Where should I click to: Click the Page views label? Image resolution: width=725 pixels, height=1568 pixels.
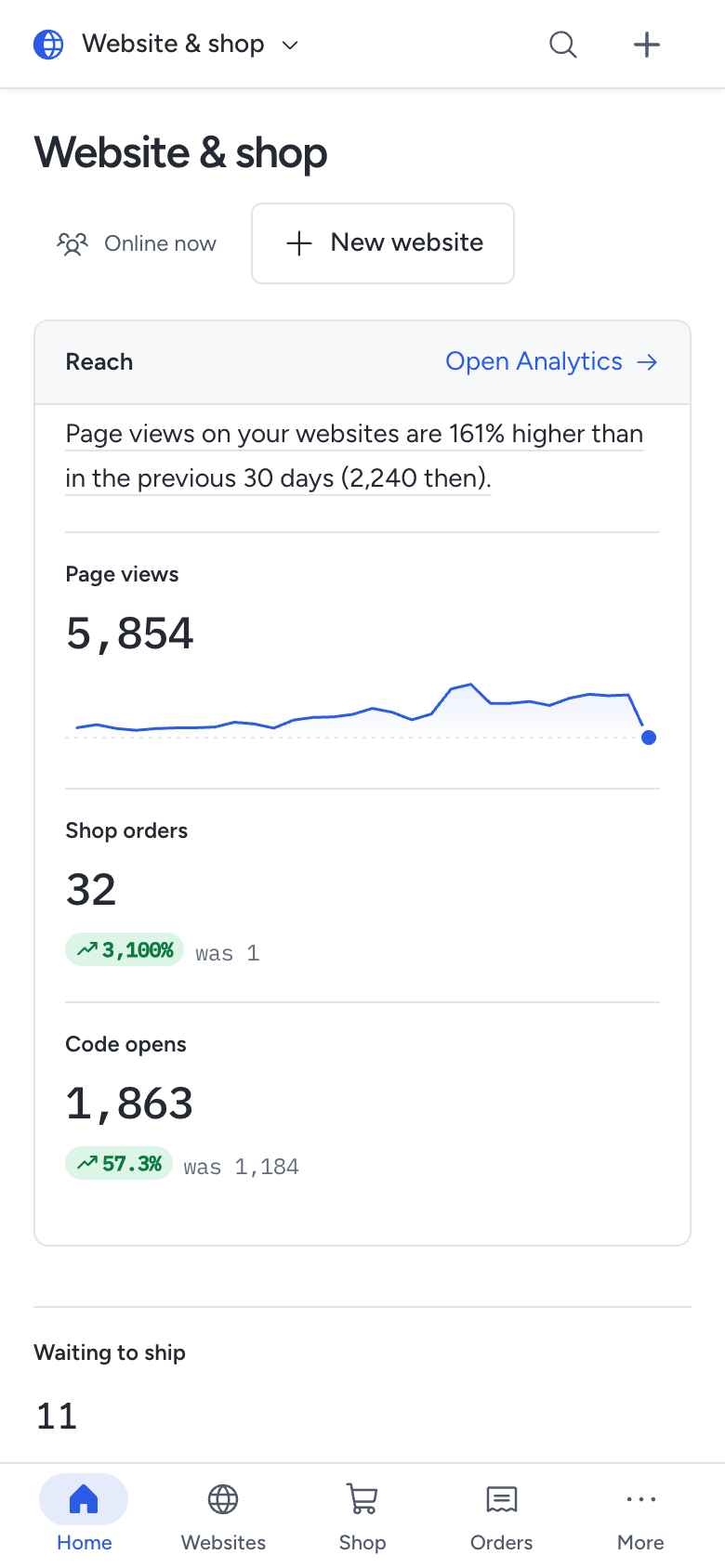[122, 574]
